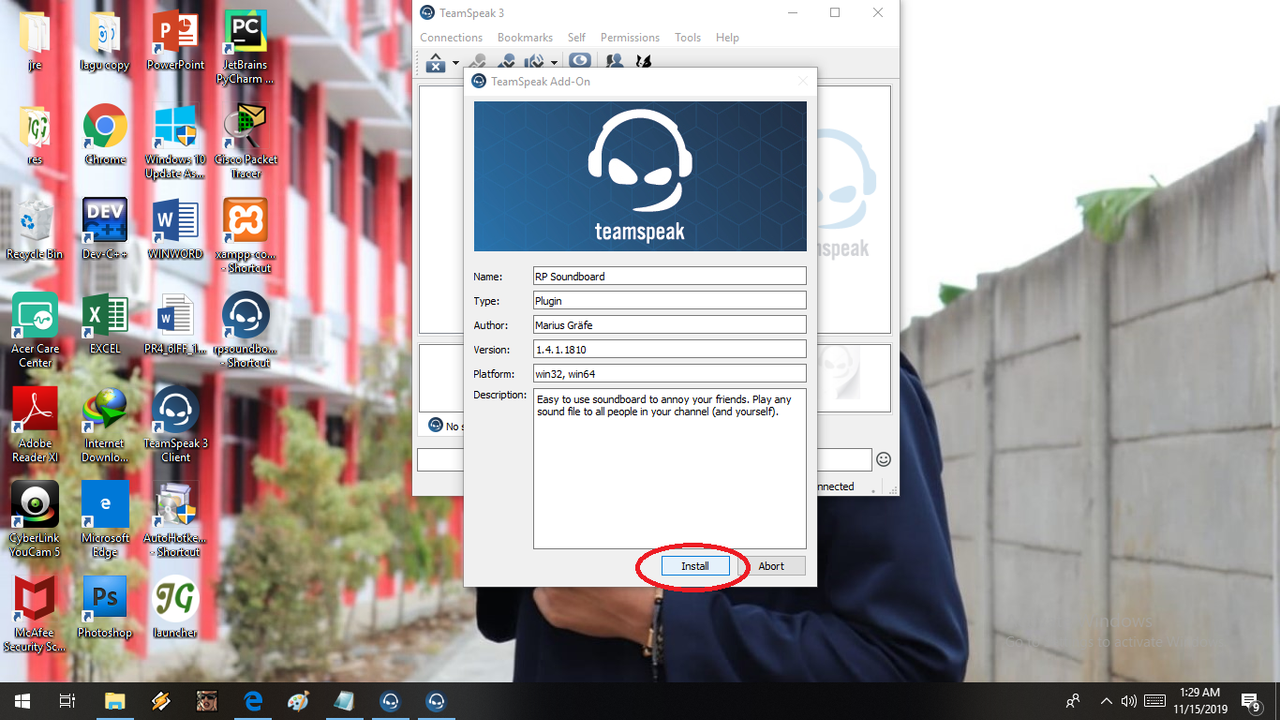Expand the away status dropdown arrow

(553, 62)
